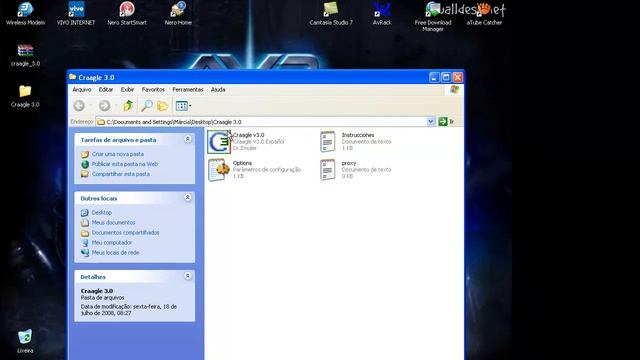The image size is (640, 360).
Task: Click Publicar esta pasta na Web
Action: coord(124,164)
